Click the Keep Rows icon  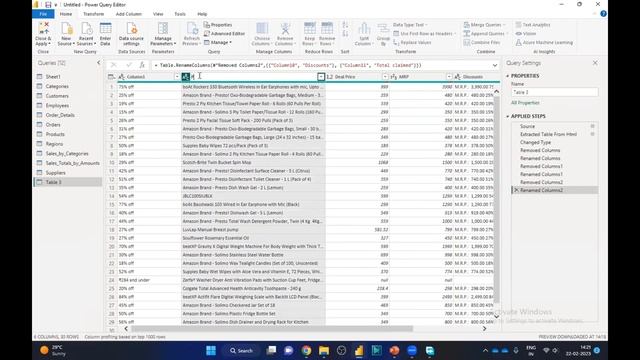[x=309, y=29]
